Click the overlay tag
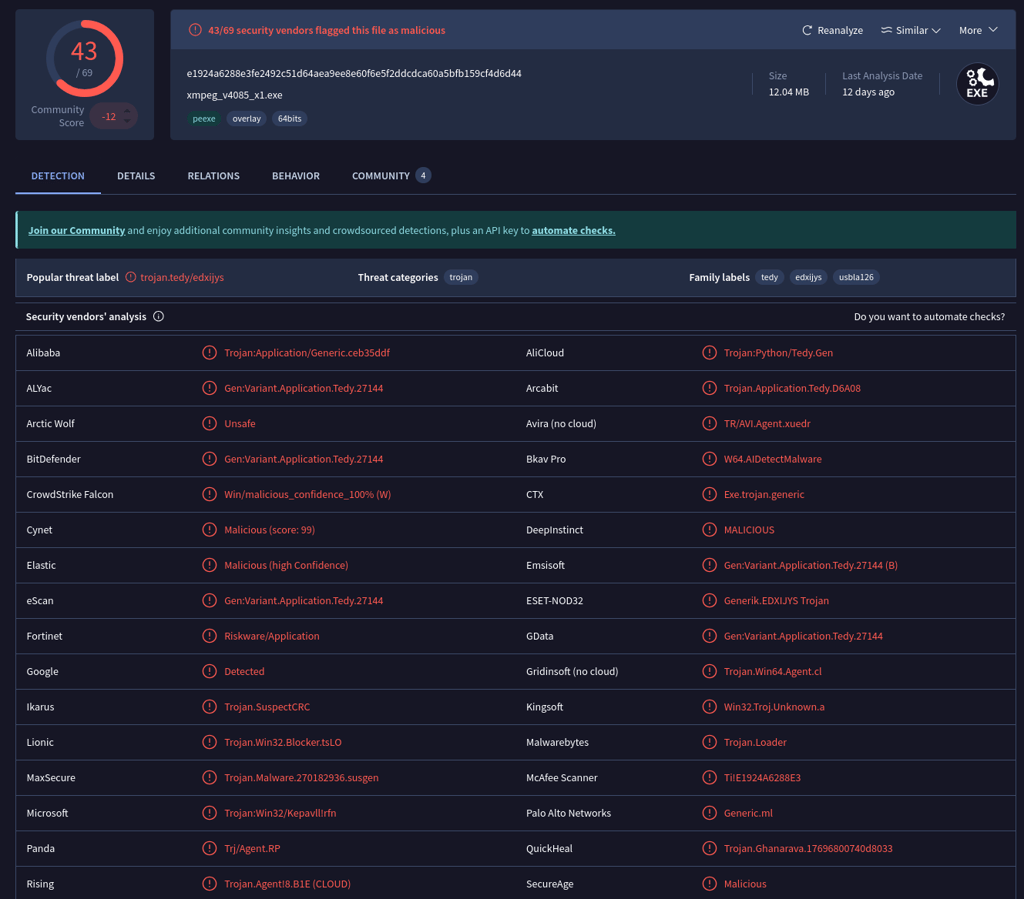The height and width of the screenshot is (899, 1024). pos(246,119)
